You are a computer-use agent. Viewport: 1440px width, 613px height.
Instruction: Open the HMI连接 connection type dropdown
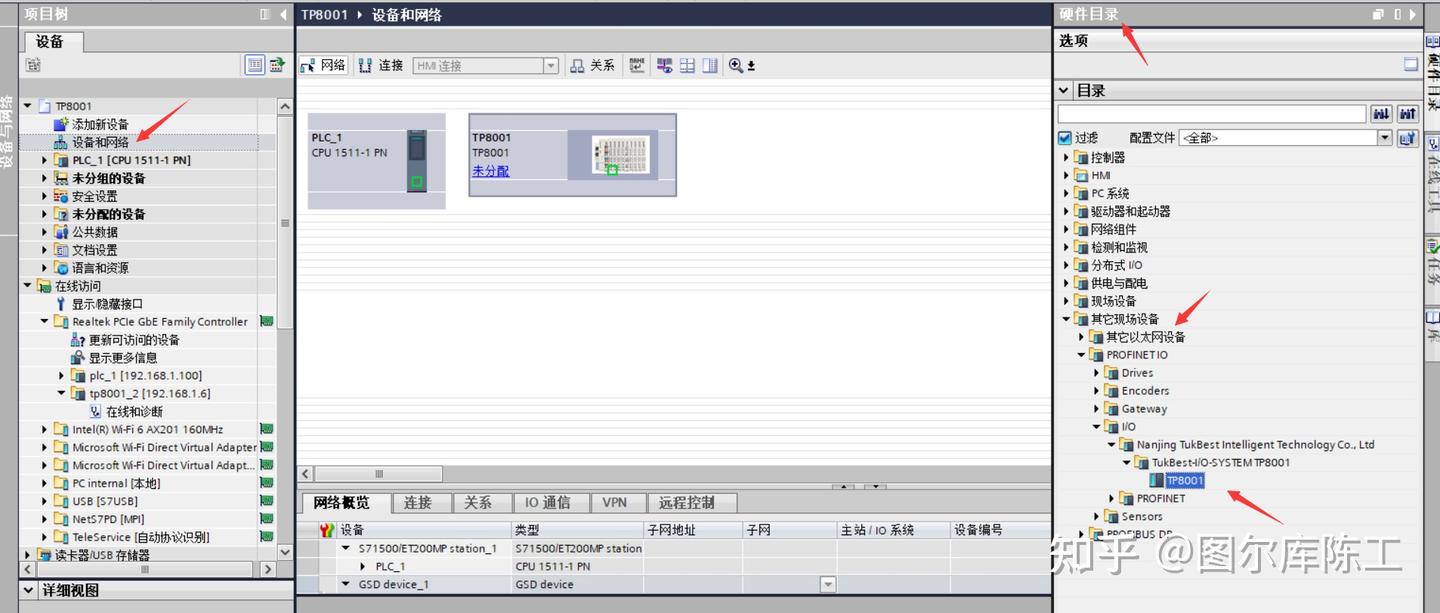coord(550,65)
